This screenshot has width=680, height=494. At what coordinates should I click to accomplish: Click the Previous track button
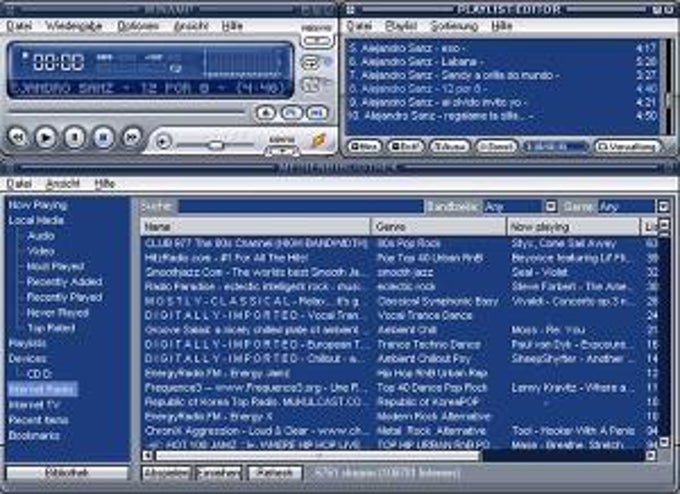click(18, 137)
